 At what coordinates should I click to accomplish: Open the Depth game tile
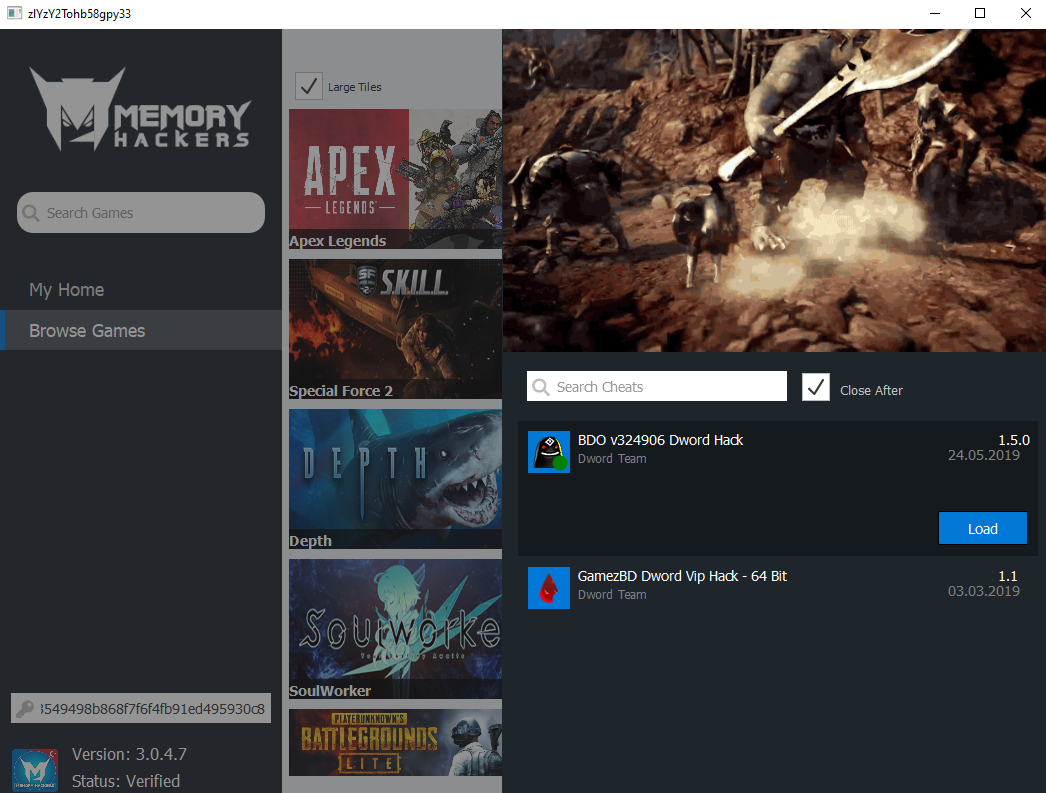[396, 479]
